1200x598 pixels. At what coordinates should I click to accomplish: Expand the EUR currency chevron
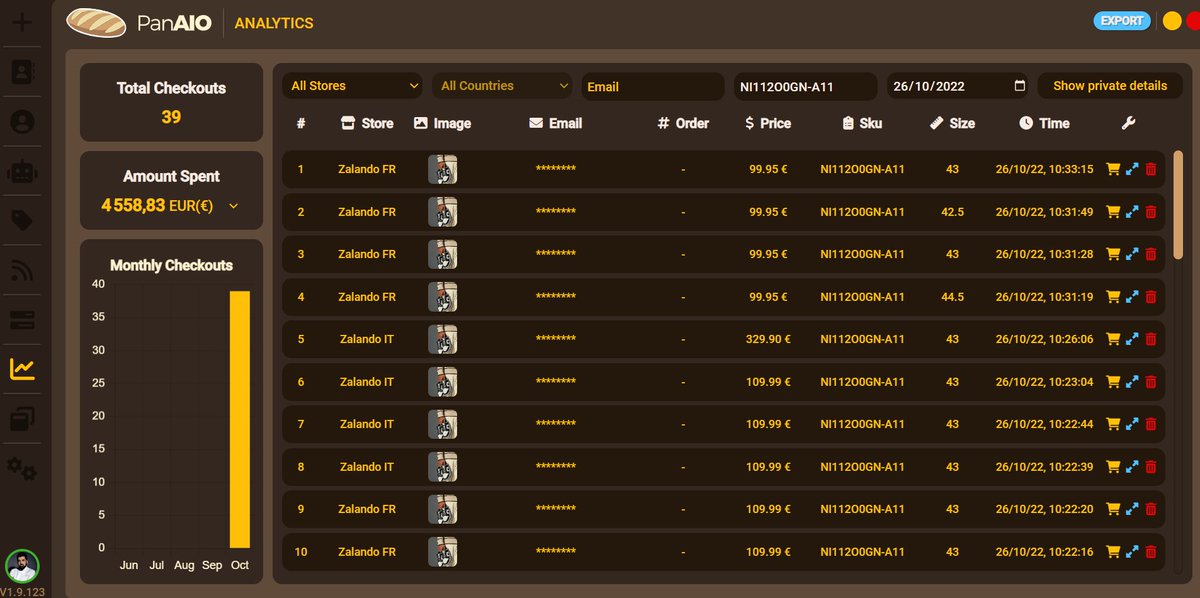click(x=234, y=206)
